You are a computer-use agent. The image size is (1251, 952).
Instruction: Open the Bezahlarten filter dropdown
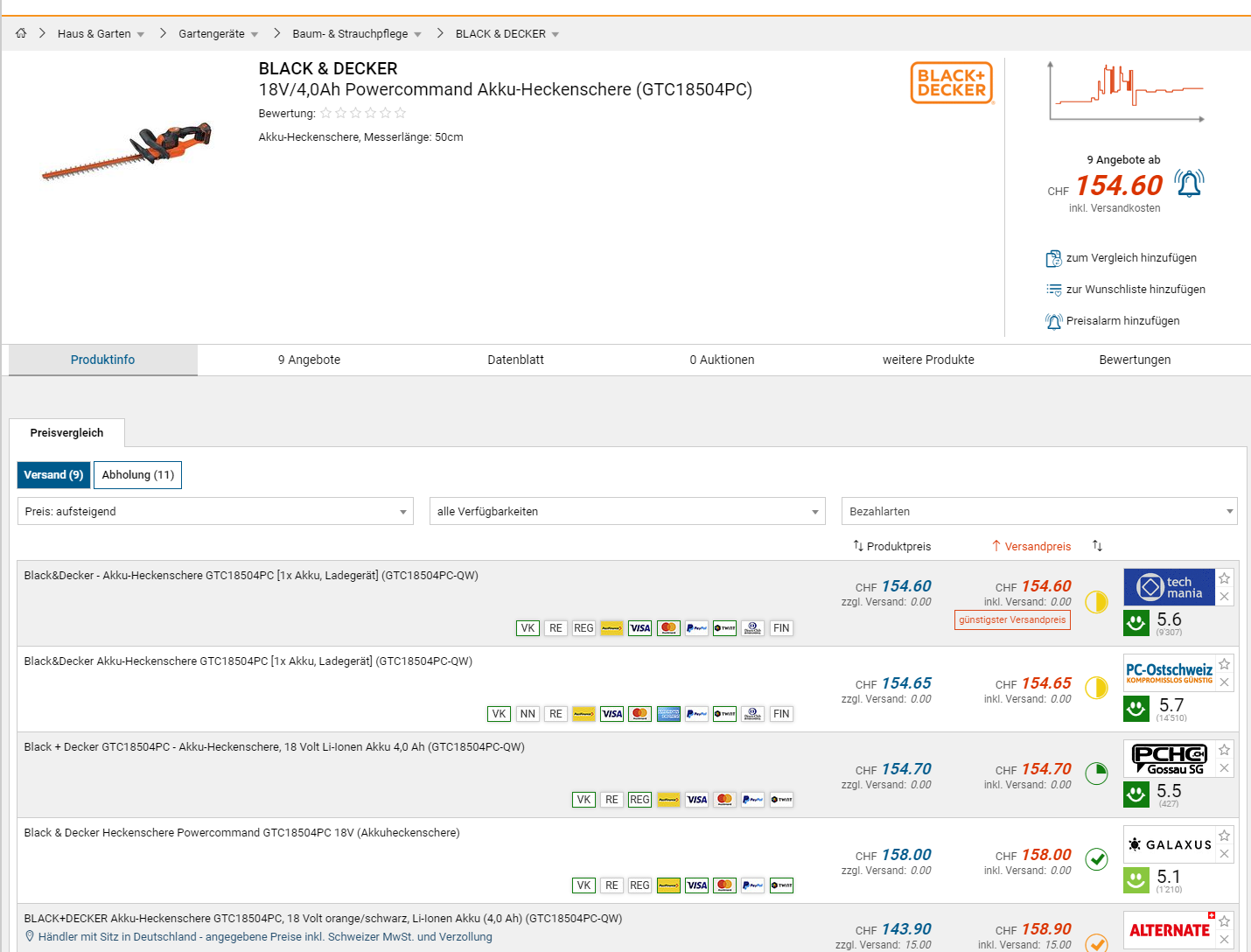tap(1039, 512)
